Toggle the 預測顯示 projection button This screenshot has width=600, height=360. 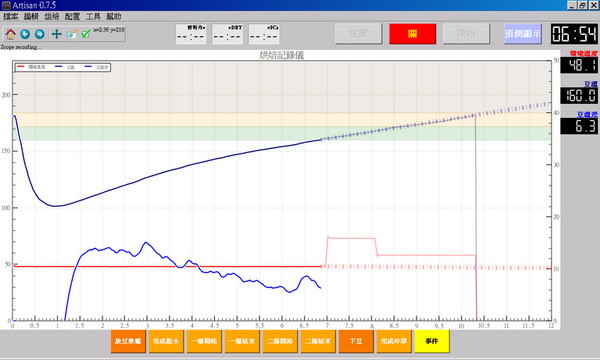click(523, 34)
